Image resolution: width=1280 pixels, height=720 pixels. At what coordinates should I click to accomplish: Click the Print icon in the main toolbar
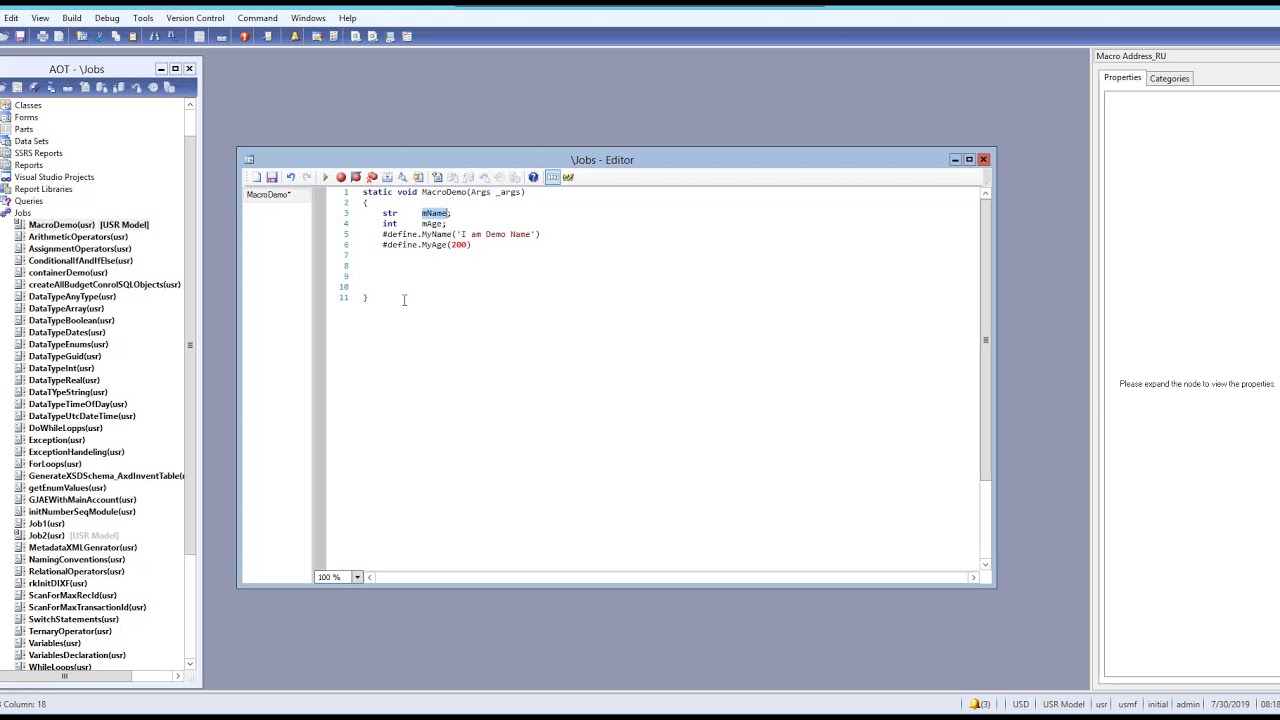pyautogui.click(x=43, y=37)
